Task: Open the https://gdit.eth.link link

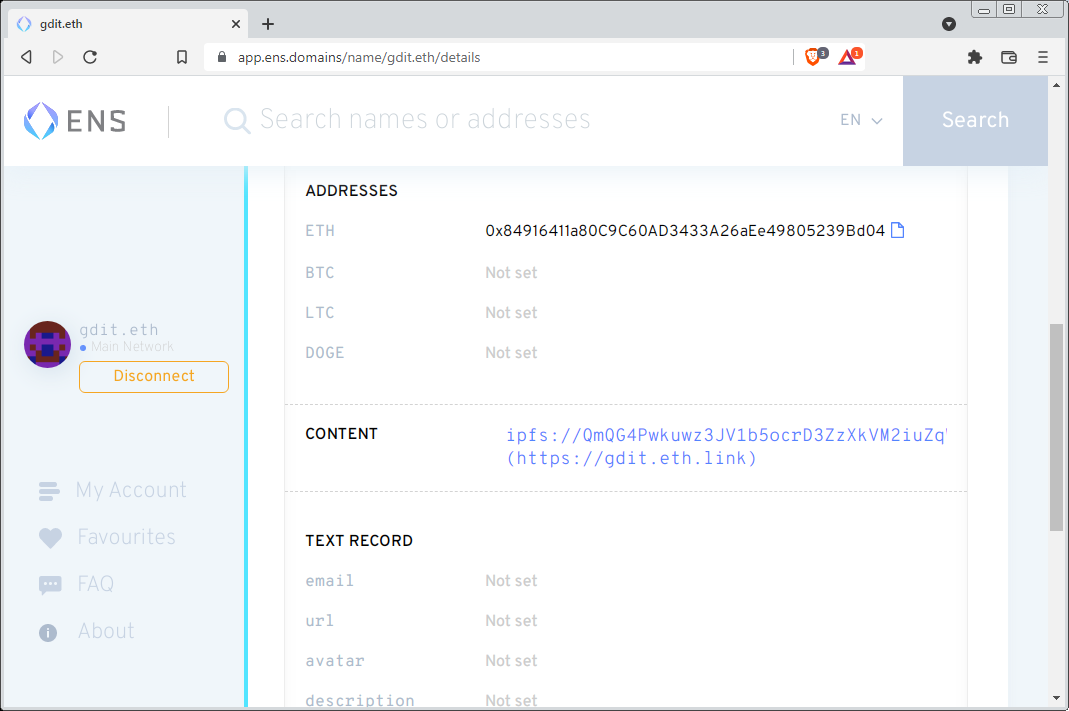Action: coord(631,458)
